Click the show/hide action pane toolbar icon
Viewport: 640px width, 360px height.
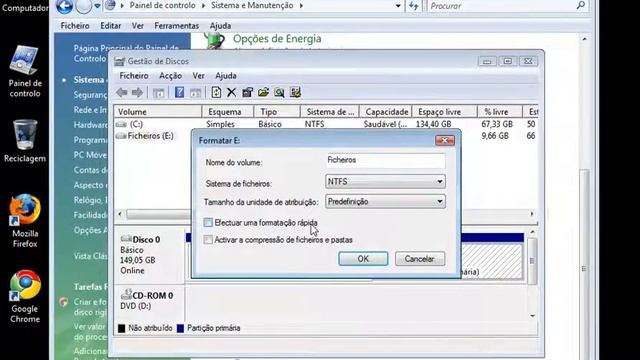coord(196,93)
